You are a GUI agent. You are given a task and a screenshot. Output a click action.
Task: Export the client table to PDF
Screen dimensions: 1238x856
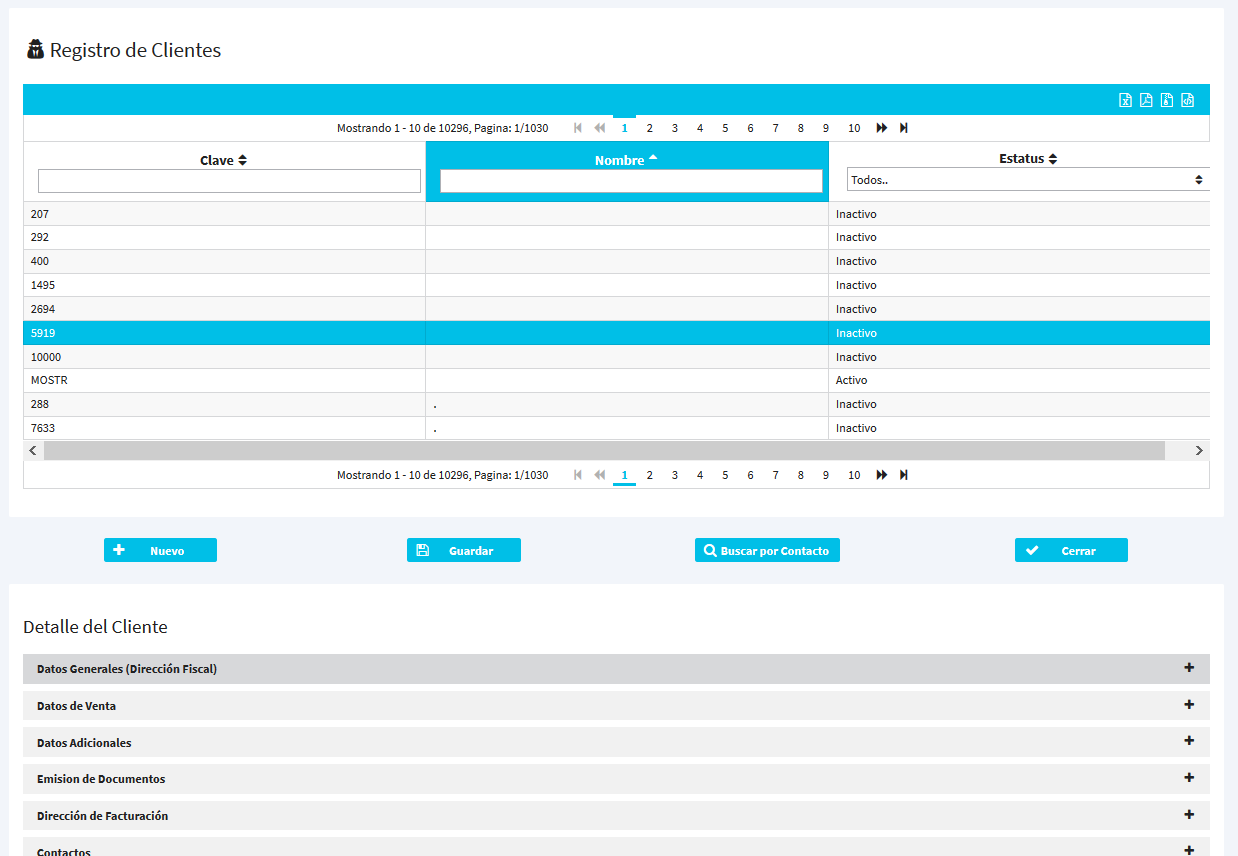tap(1146, 100)
